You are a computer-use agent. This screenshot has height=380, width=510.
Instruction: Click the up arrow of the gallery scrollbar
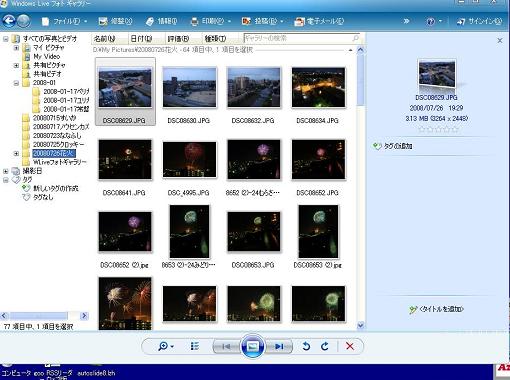coord(360,50)
